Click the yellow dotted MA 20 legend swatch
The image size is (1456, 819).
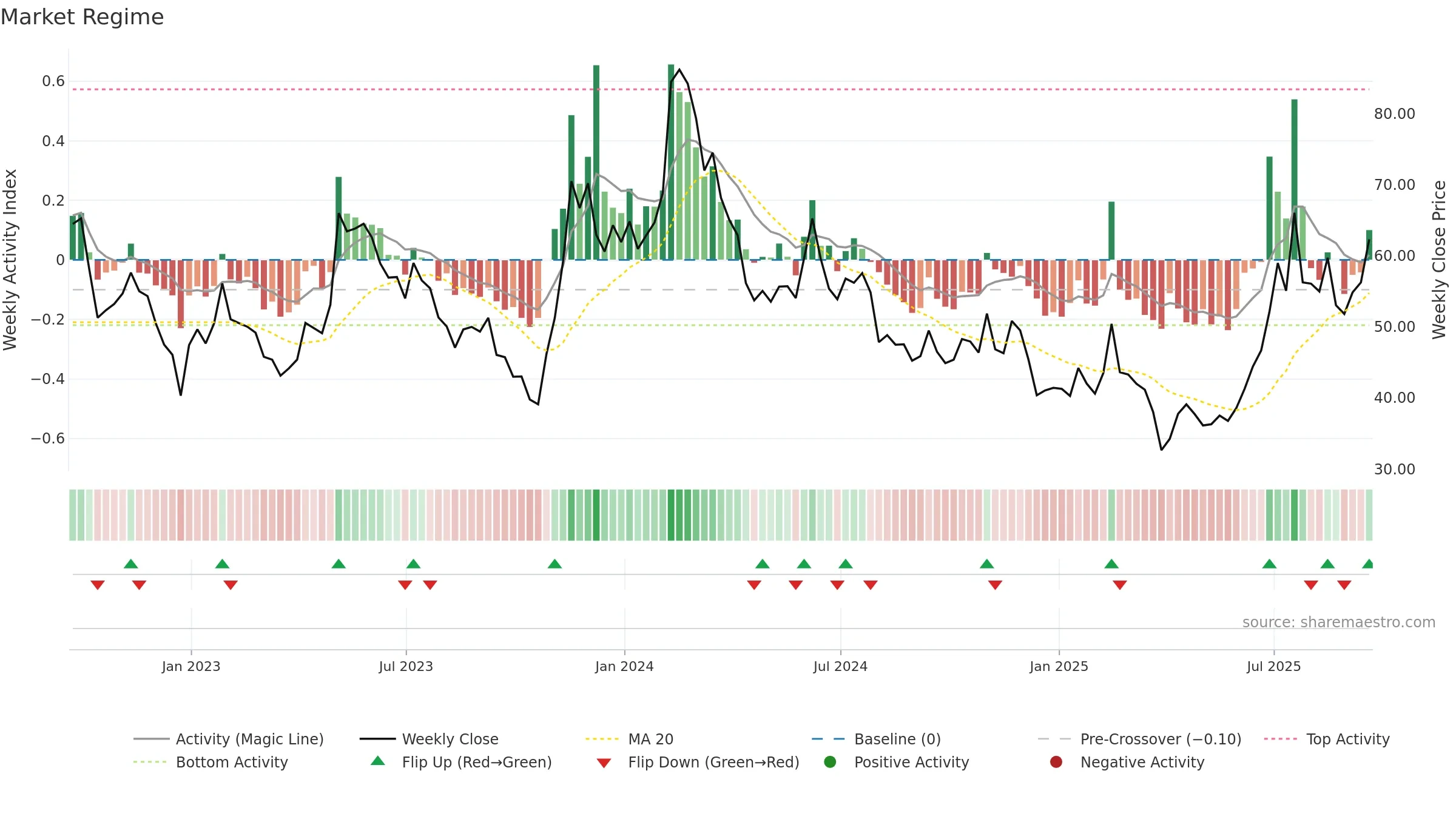coord(602,739)
